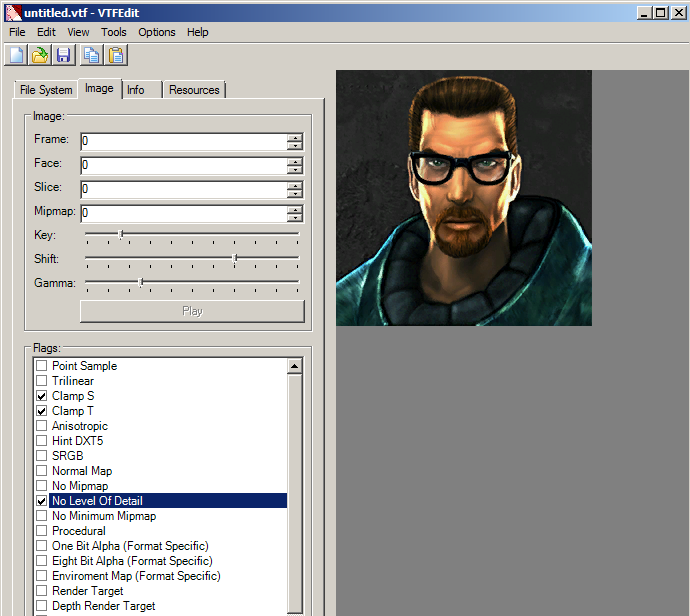
Task: Check the Hint DXT5 flag
Action: tap(41, 441)
